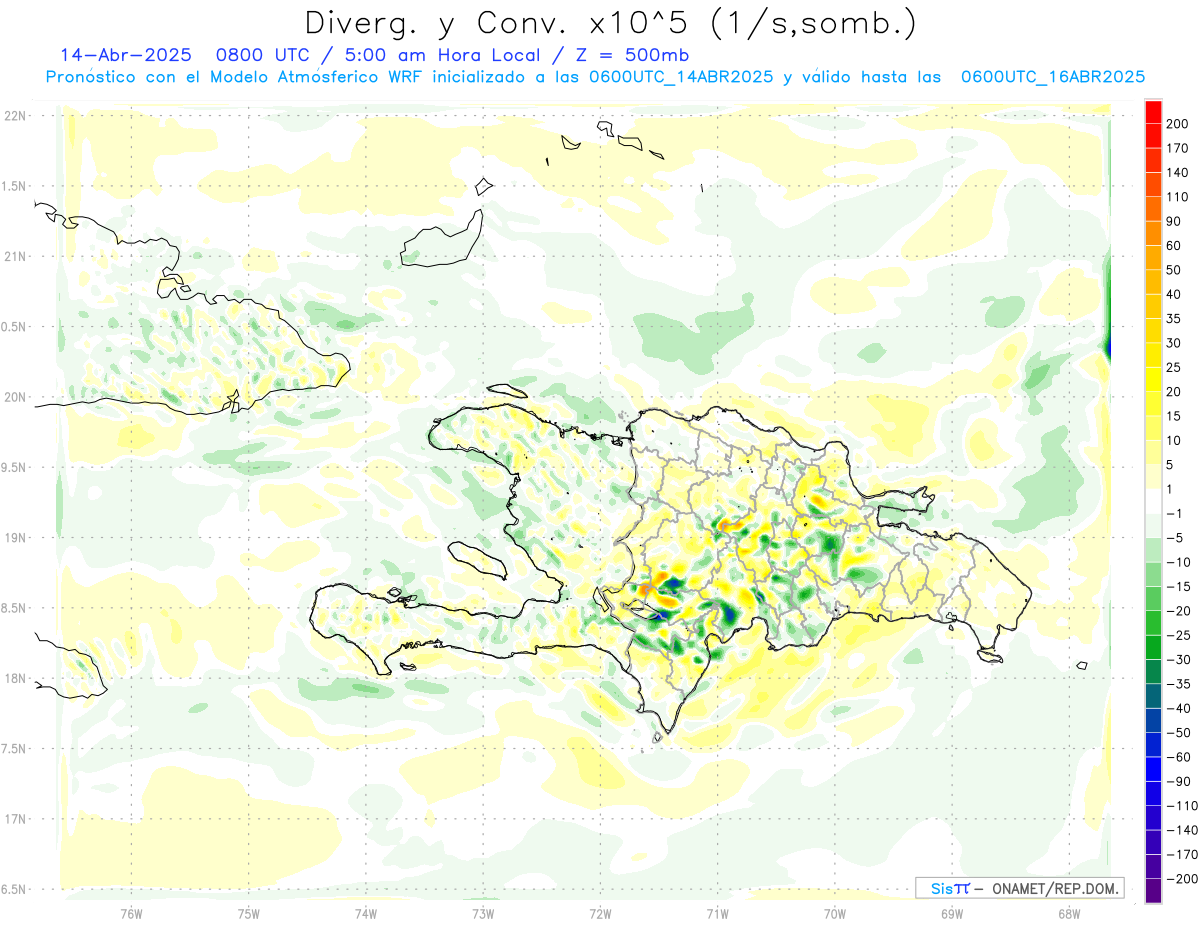The height and width of the screenshot is (927, 1200).
Task: Click the positive colorbar value '40'
Action: [1175, 294]
